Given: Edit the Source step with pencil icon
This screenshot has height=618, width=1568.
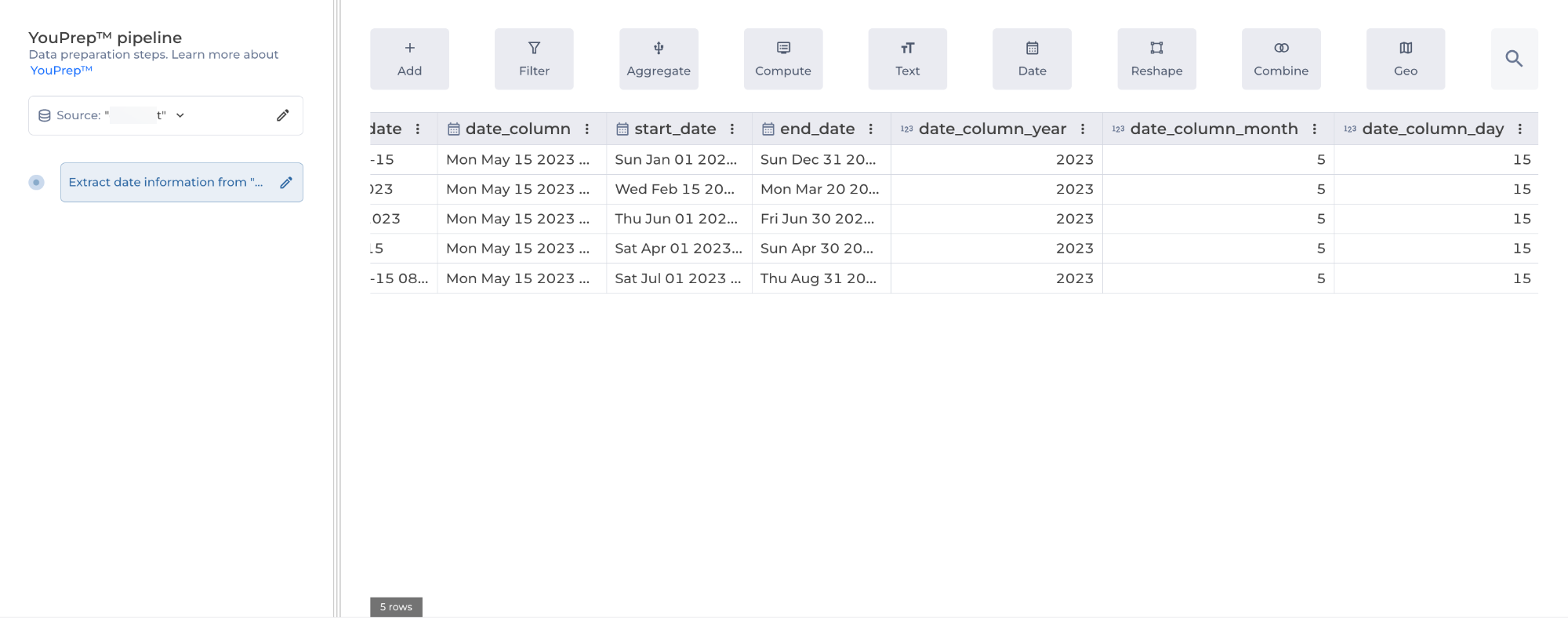Looking at the screenshot, I should tap(283, 115).
